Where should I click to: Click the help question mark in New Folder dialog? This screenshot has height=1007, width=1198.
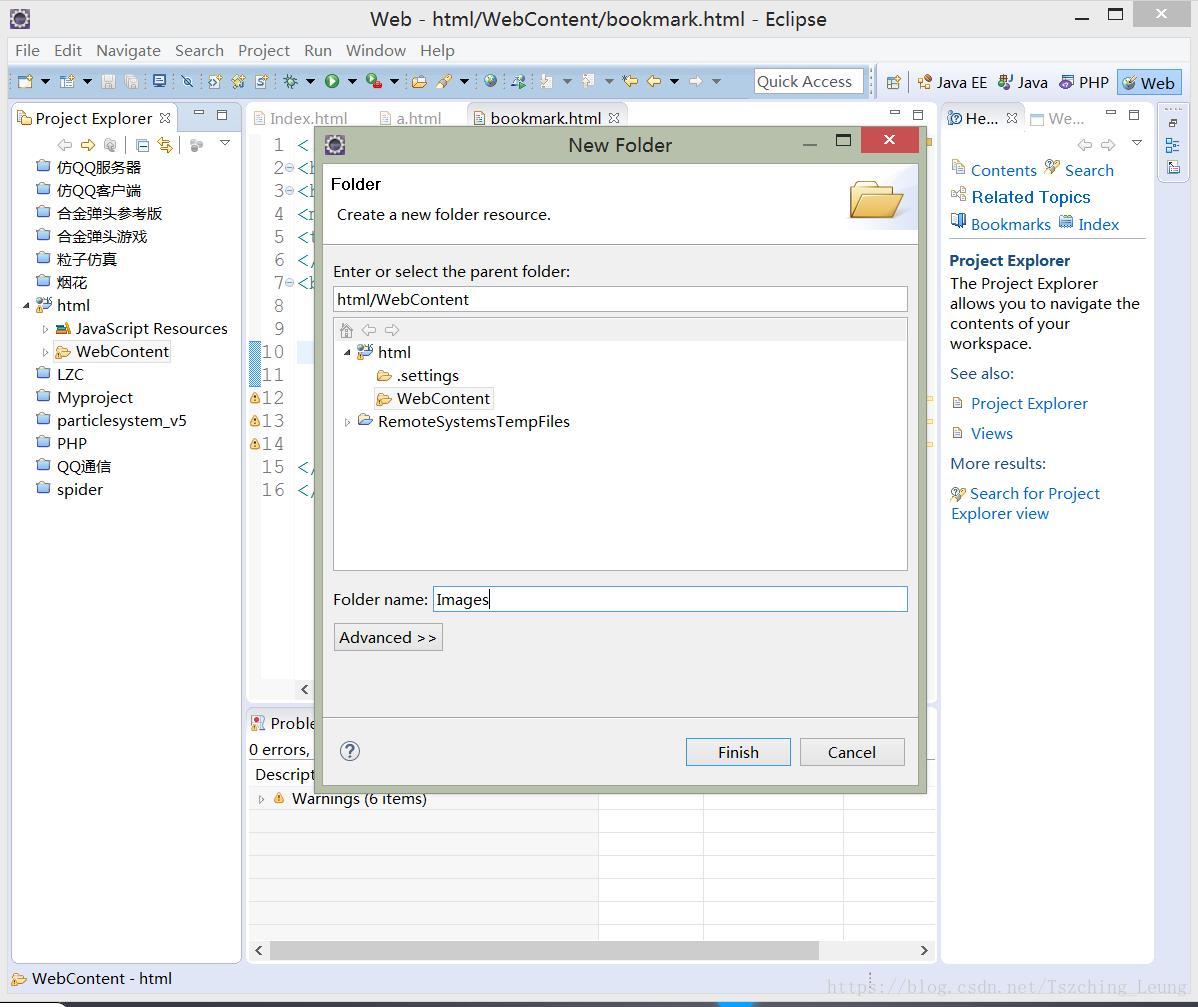click(x=350, y=751)
